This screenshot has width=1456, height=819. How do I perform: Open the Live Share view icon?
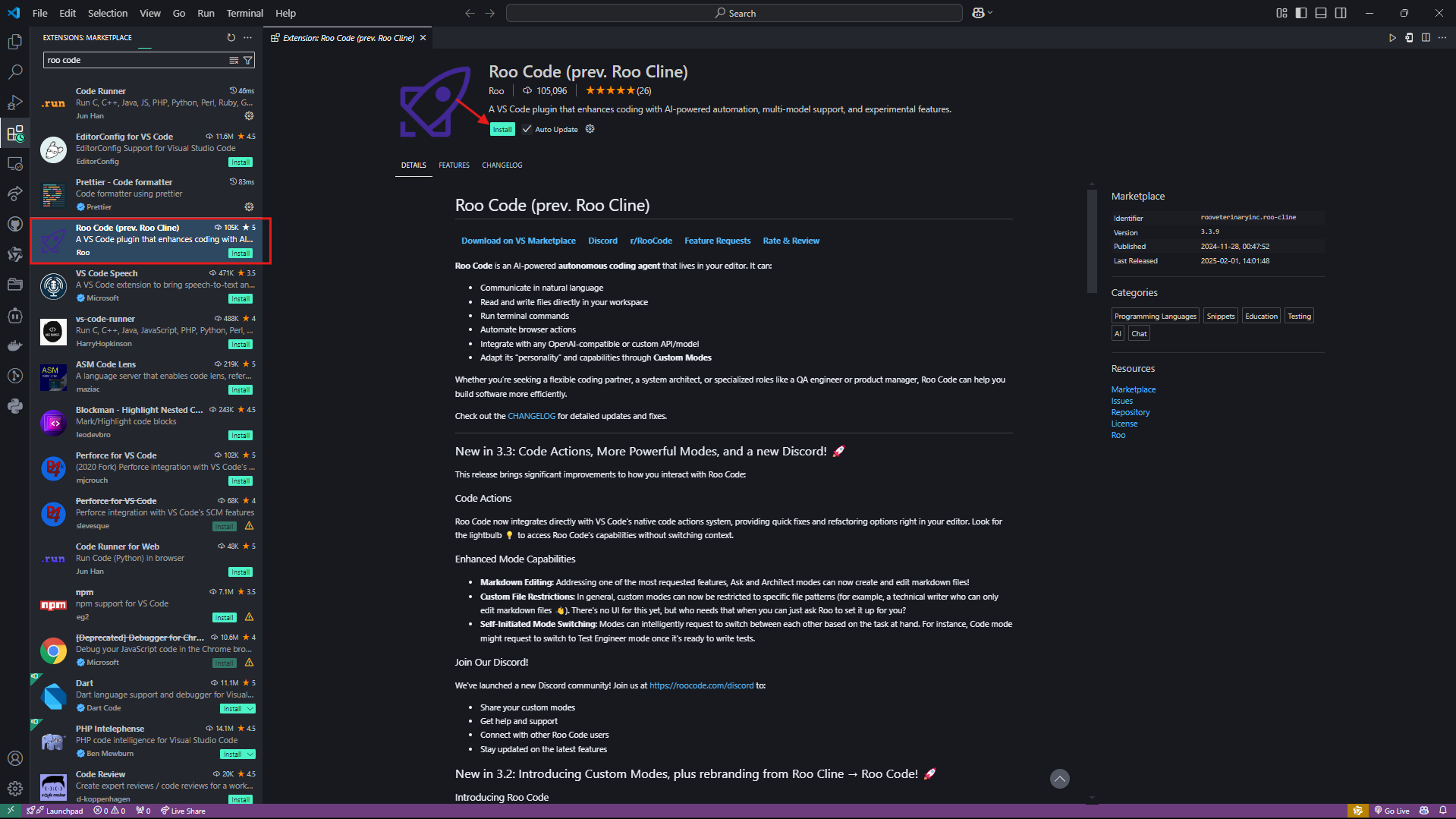(15, 194)
